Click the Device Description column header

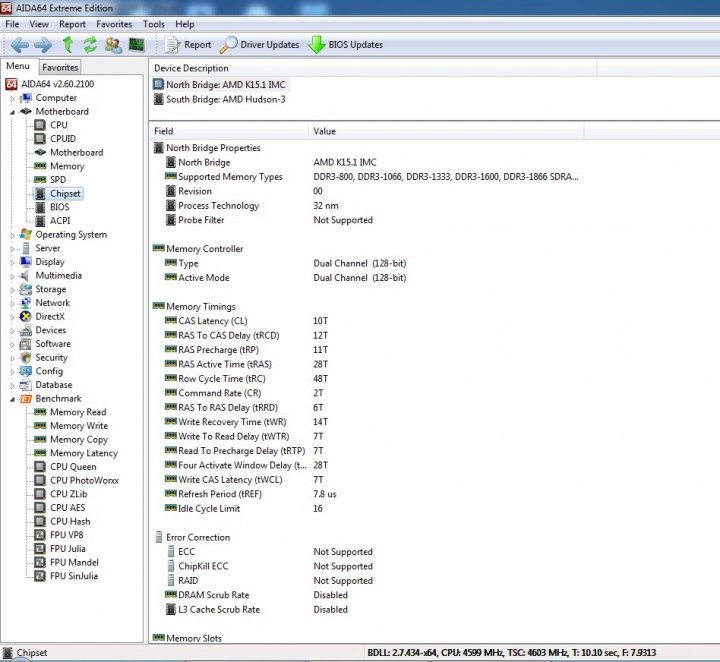pos(373,68)
